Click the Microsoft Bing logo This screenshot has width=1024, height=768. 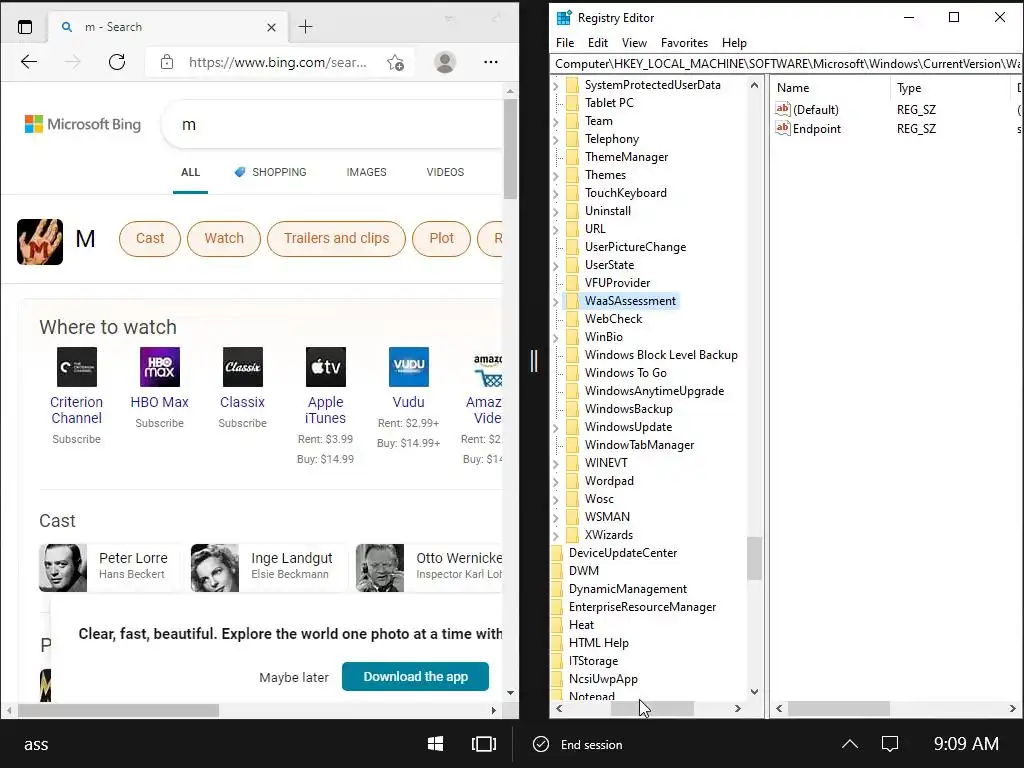tap(82, 124)
